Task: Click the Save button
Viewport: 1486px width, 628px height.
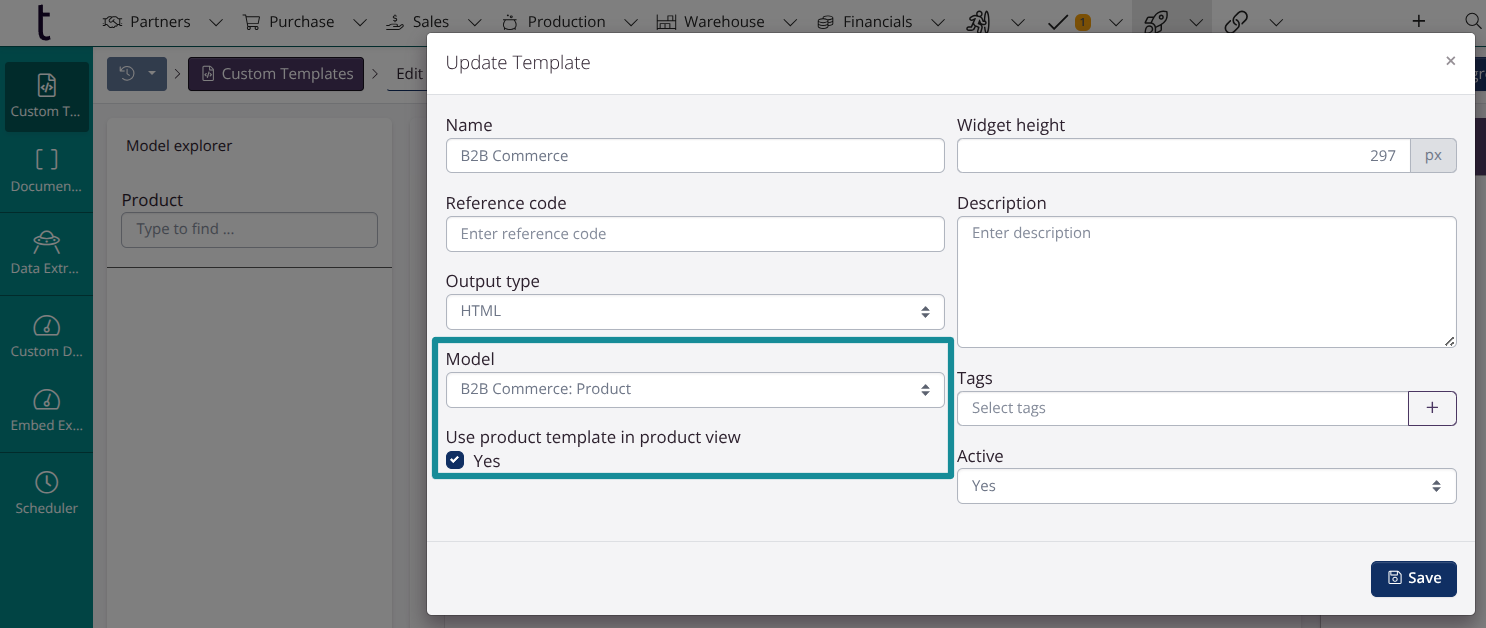Action: pyautogui.click(x=1413, y=578)
